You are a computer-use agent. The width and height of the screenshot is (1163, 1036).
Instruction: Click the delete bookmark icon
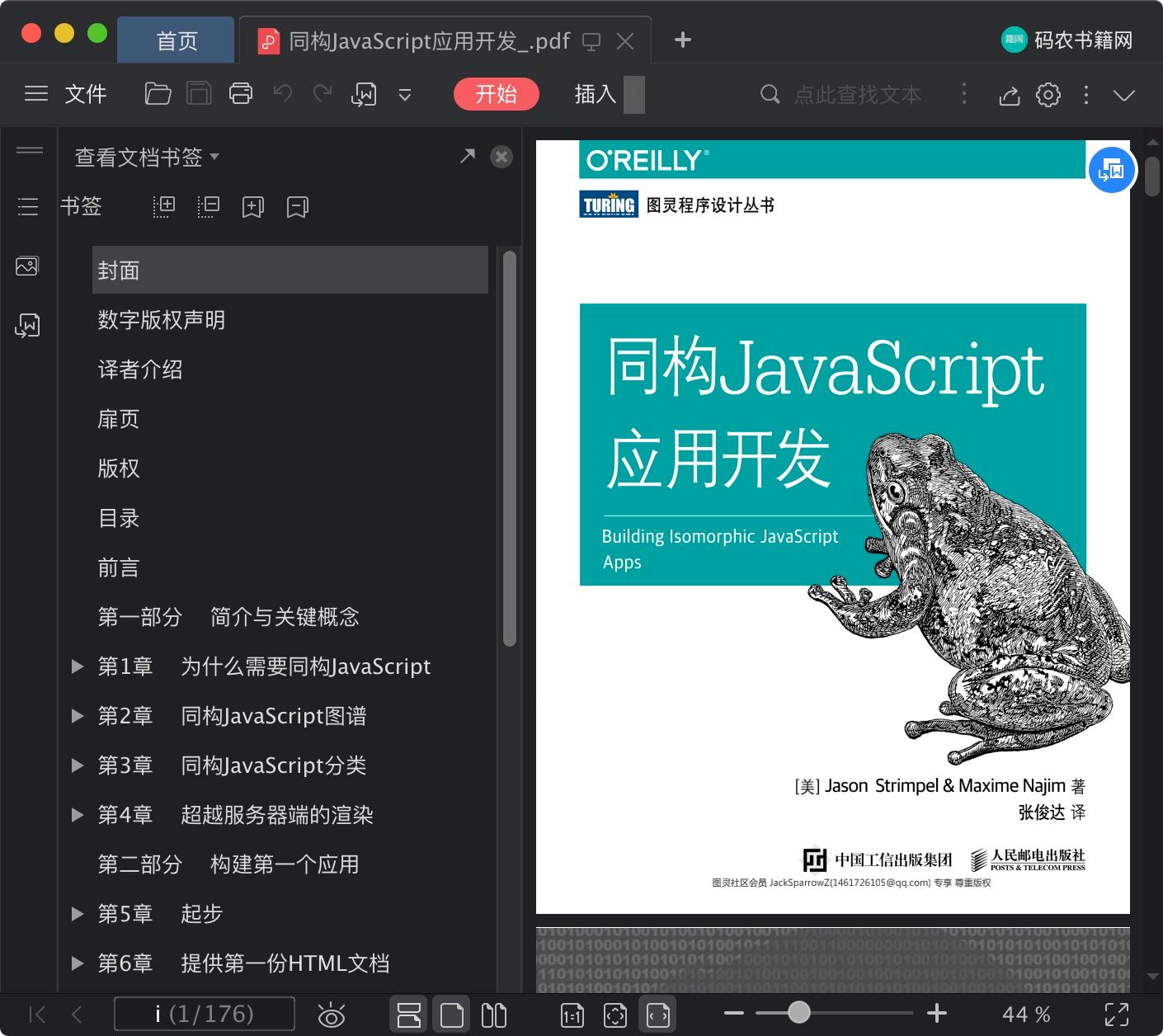(297, 206)
